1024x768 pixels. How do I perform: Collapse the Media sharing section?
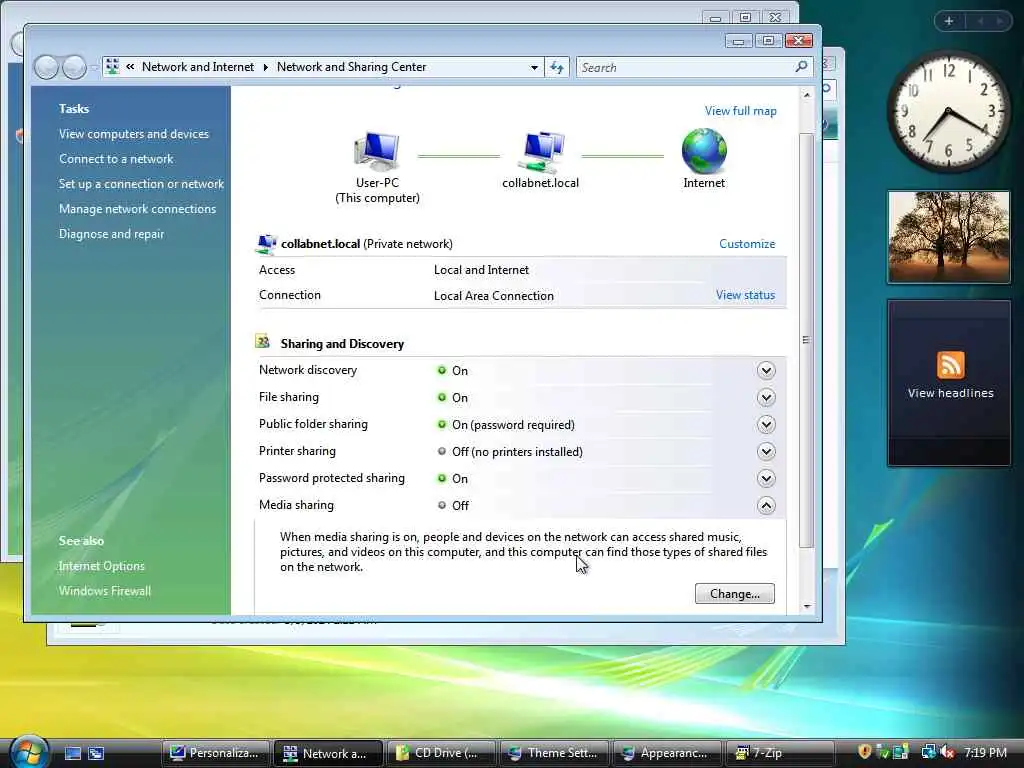coord(766,505)
